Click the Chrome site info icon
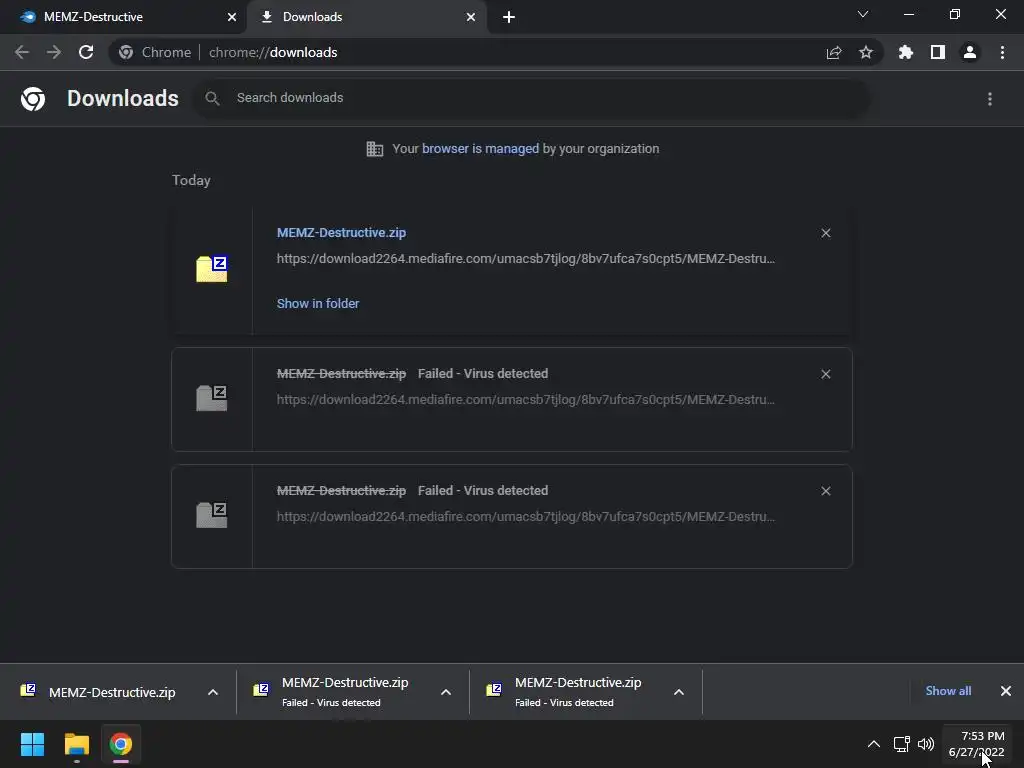Viewport: 1024px width, 768px height. (126, 52)
